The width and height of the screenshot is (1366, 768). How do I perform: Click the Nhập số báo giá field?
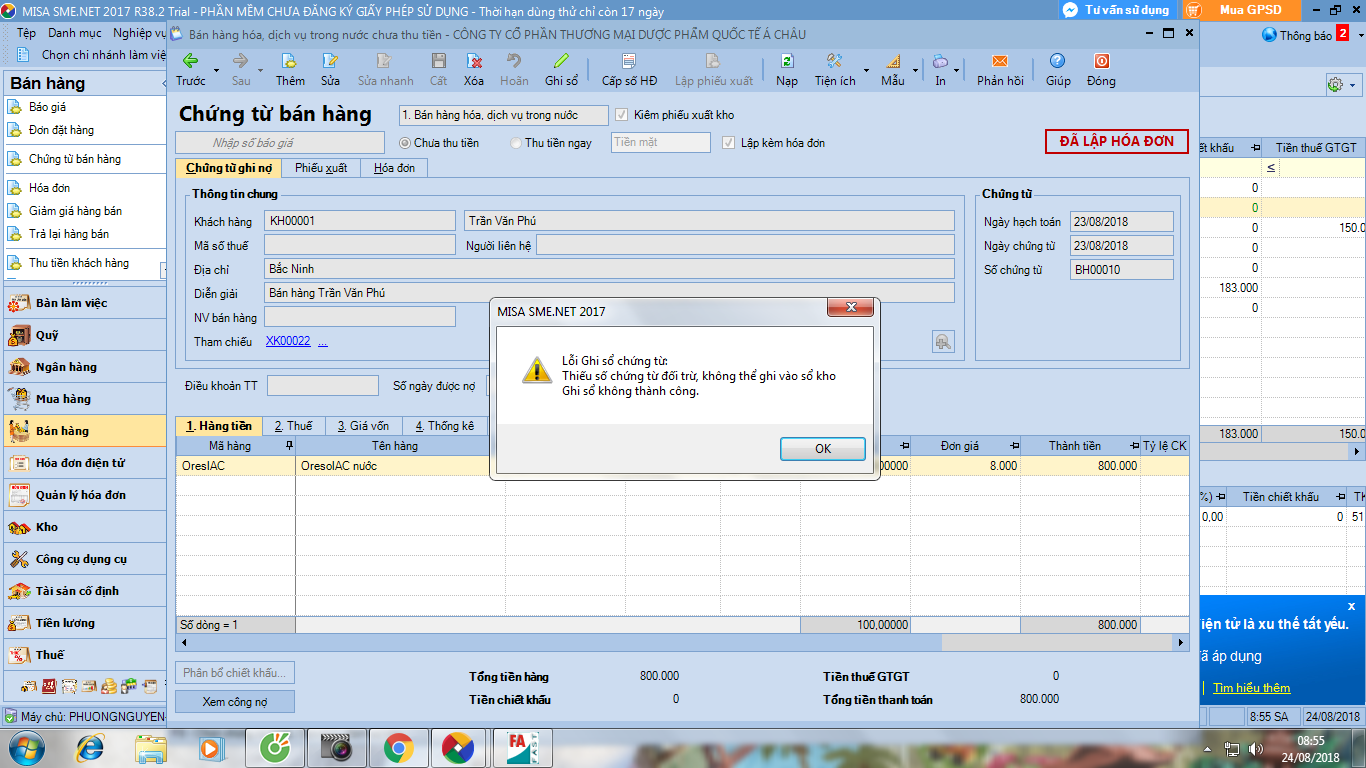[x=279, y=143]
